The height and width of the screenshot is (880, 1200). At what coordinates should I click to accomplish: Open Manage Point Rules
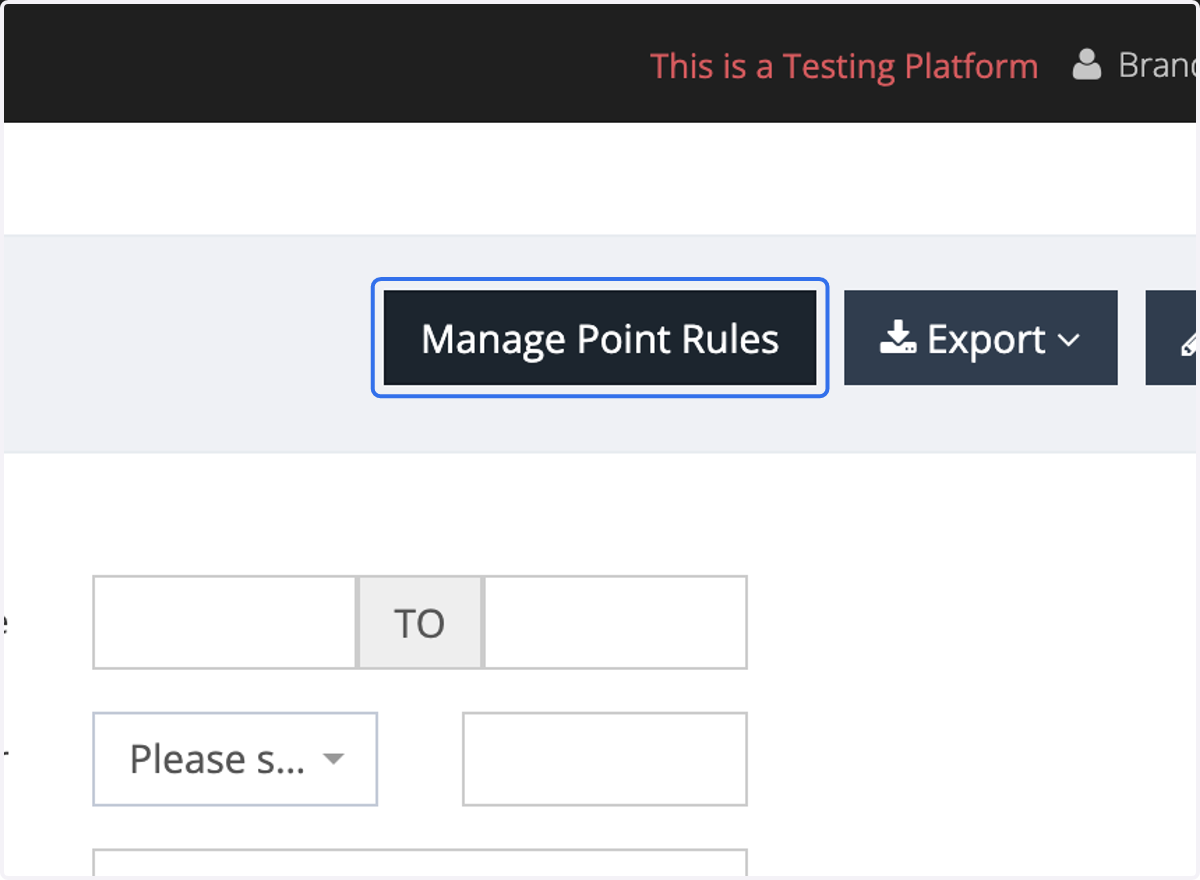click(x=600, y=338)
